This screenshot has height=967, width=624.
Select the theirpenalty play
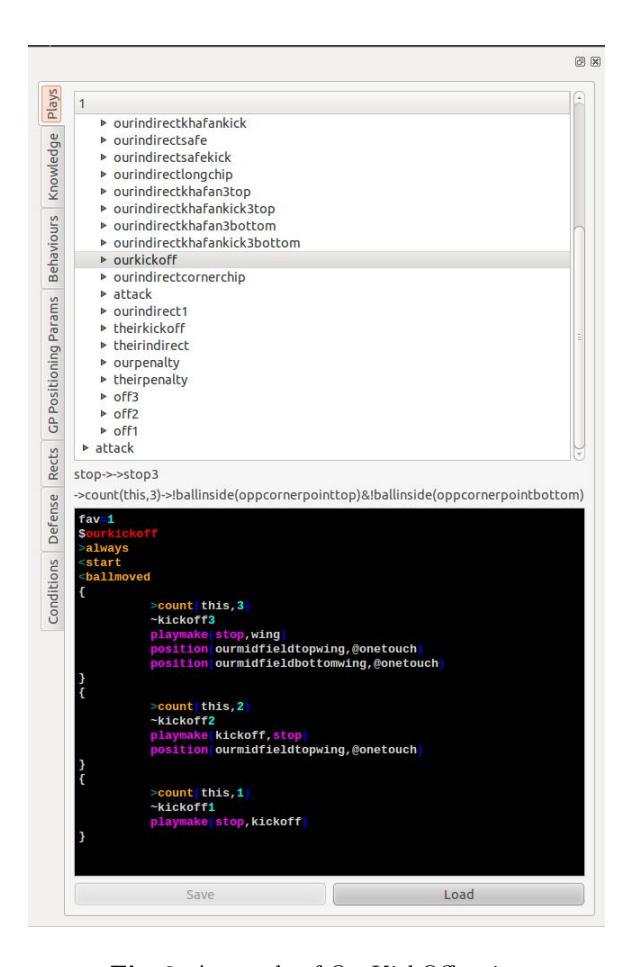150,380
